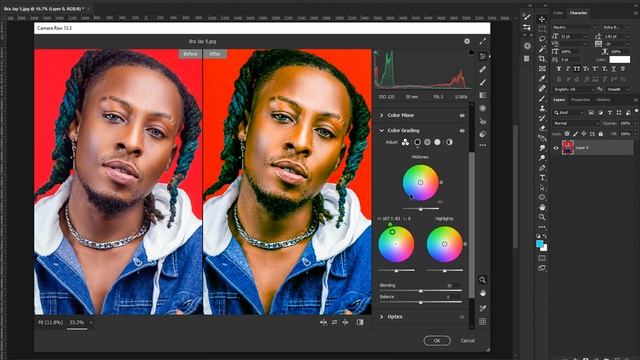Open Photoshop foreground color swatch

540,244
